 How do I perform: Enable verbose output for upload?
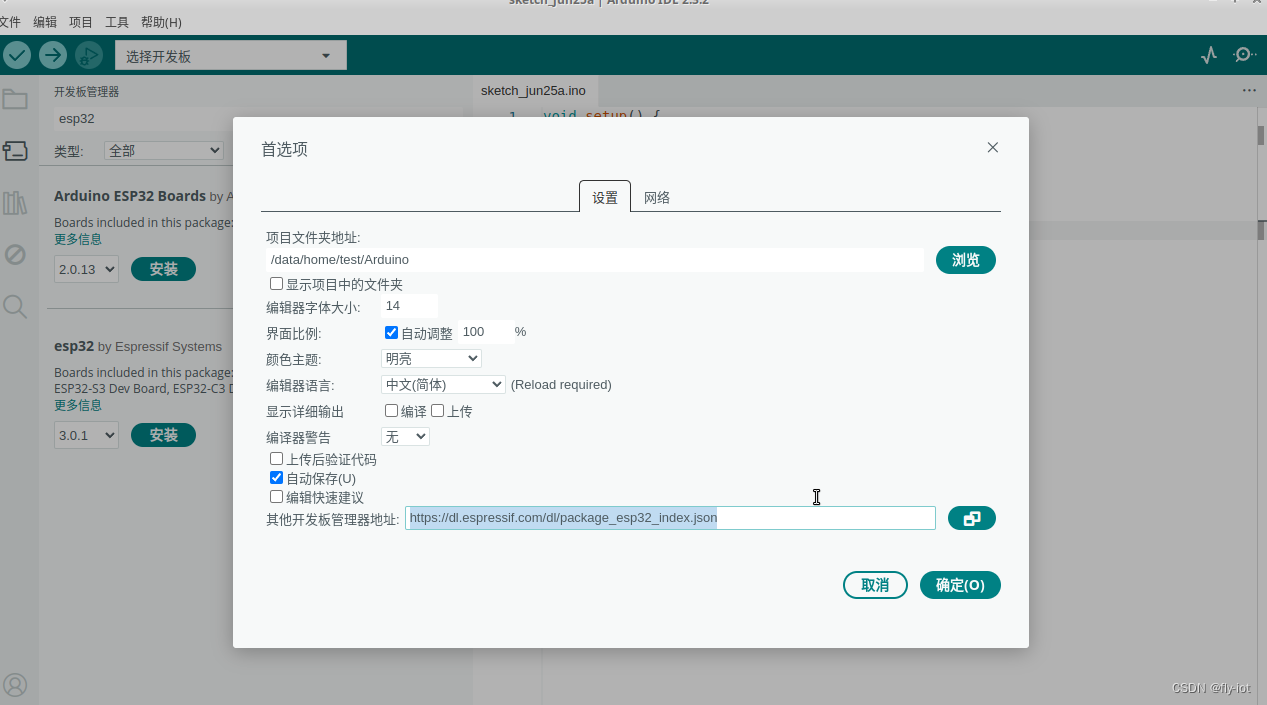(438, 411)
